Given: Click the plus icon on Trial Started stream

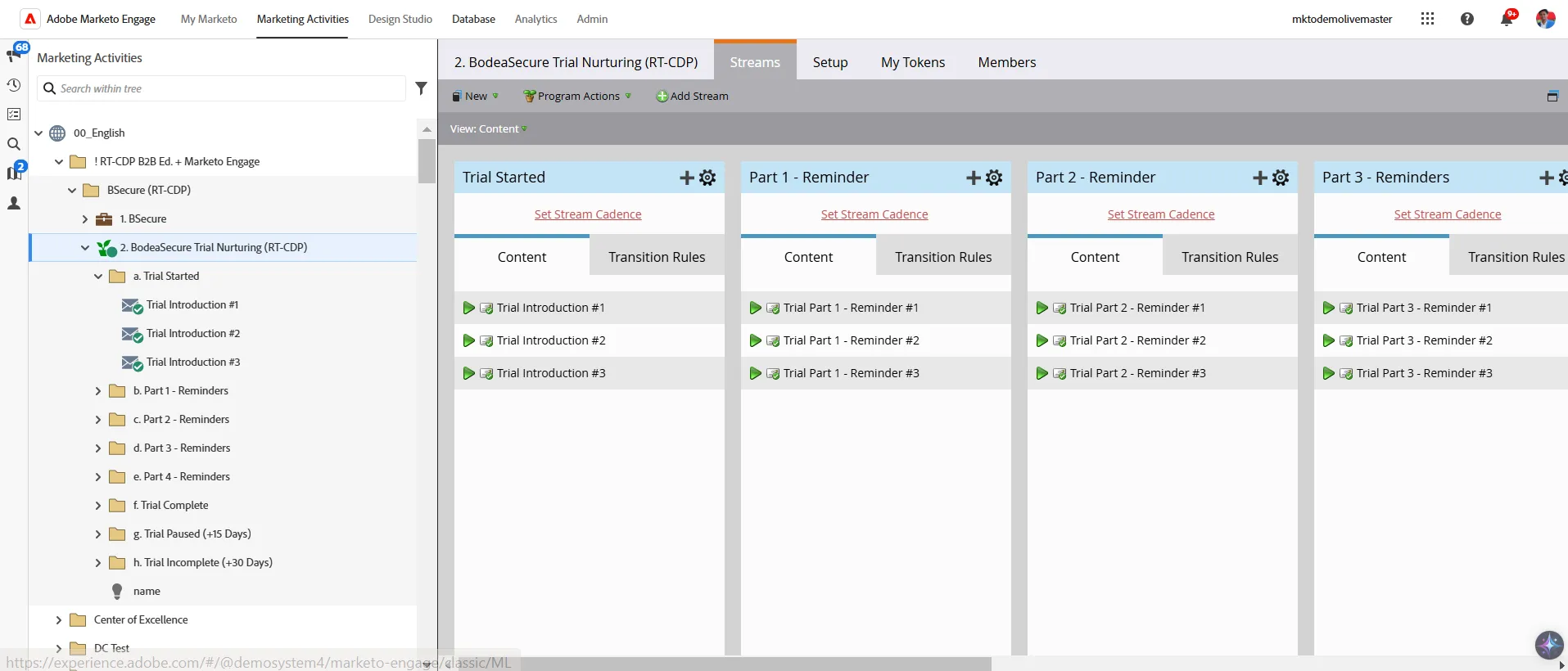Looking at the screenshot, I should point(687,178).
